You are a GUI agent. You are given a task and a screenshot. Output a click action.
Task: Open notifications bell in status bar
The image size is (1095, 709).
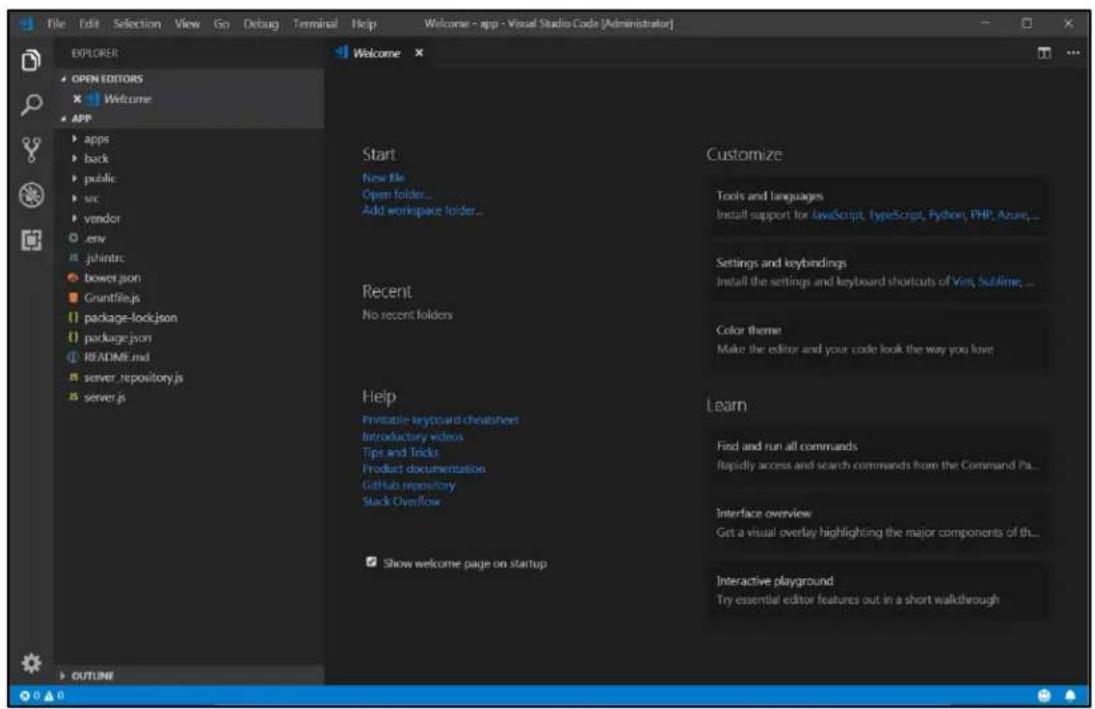click(x=1070, y=695)
